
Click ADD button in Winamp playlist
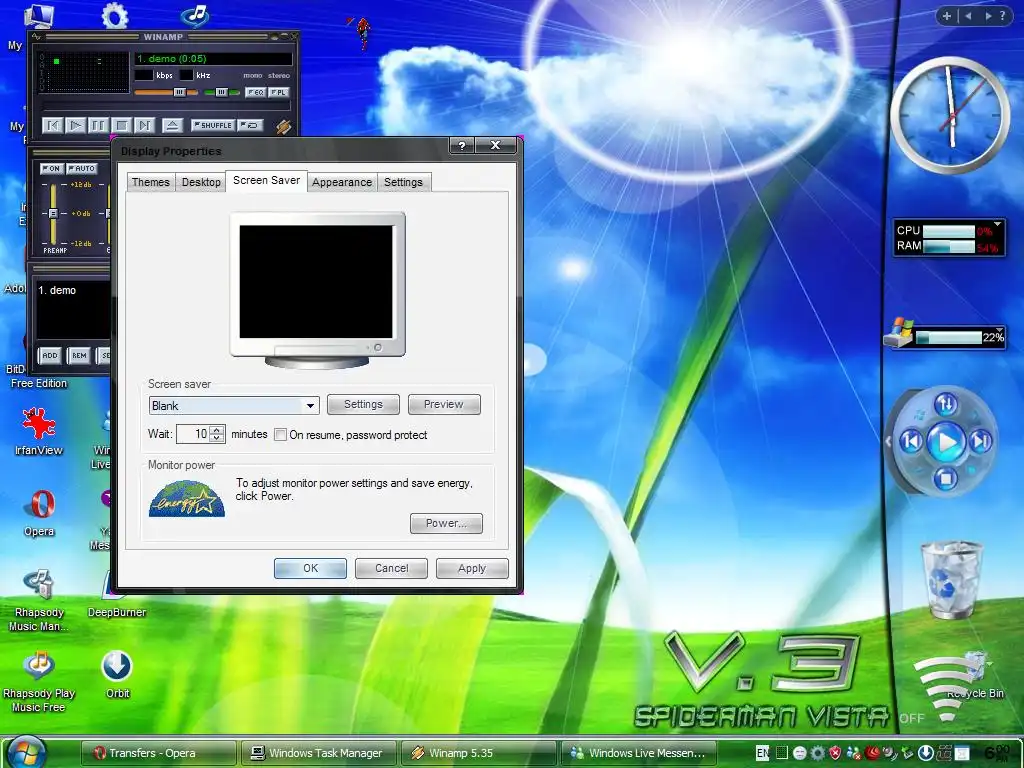tap(50, 355)
